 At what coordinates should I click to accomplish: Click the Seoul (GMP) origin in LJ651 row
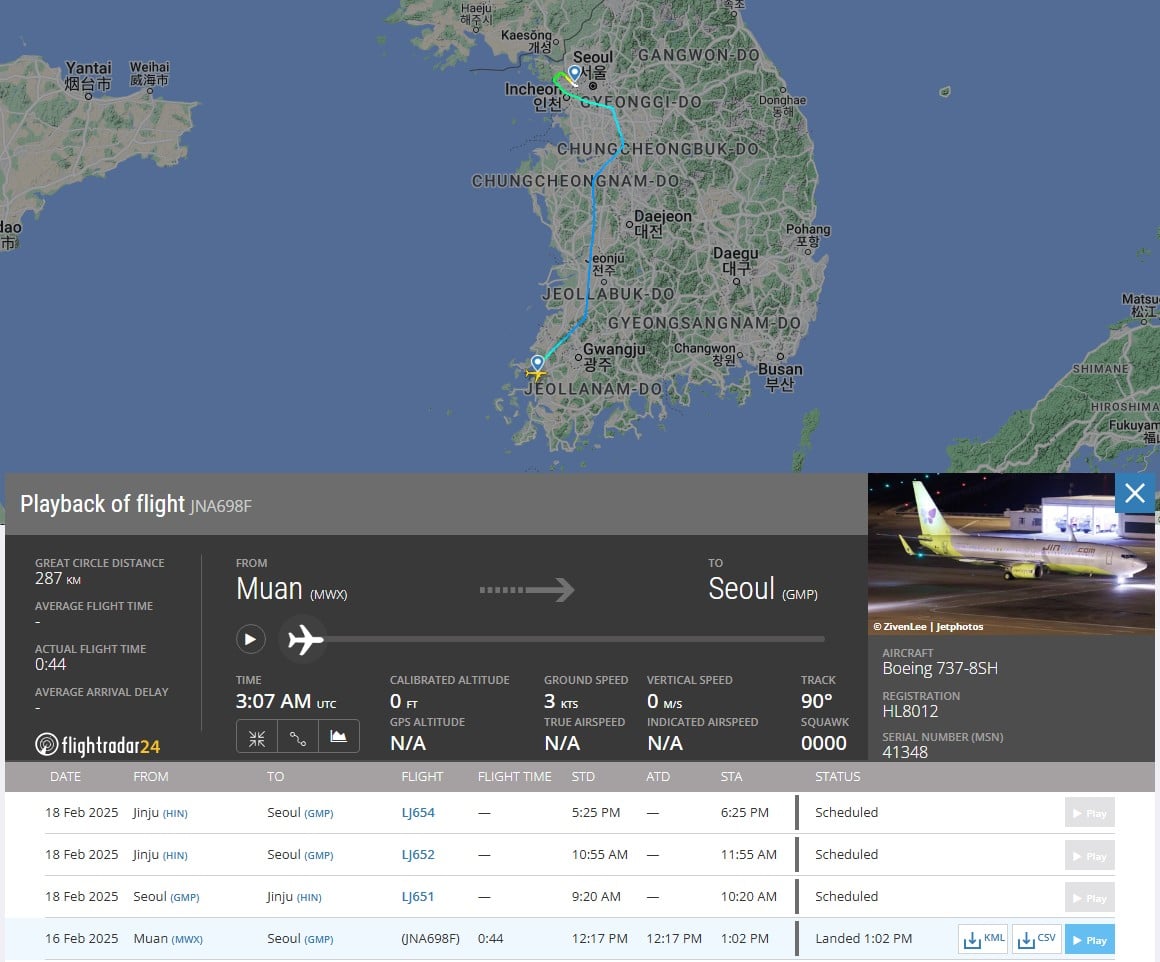click(166, 897)
